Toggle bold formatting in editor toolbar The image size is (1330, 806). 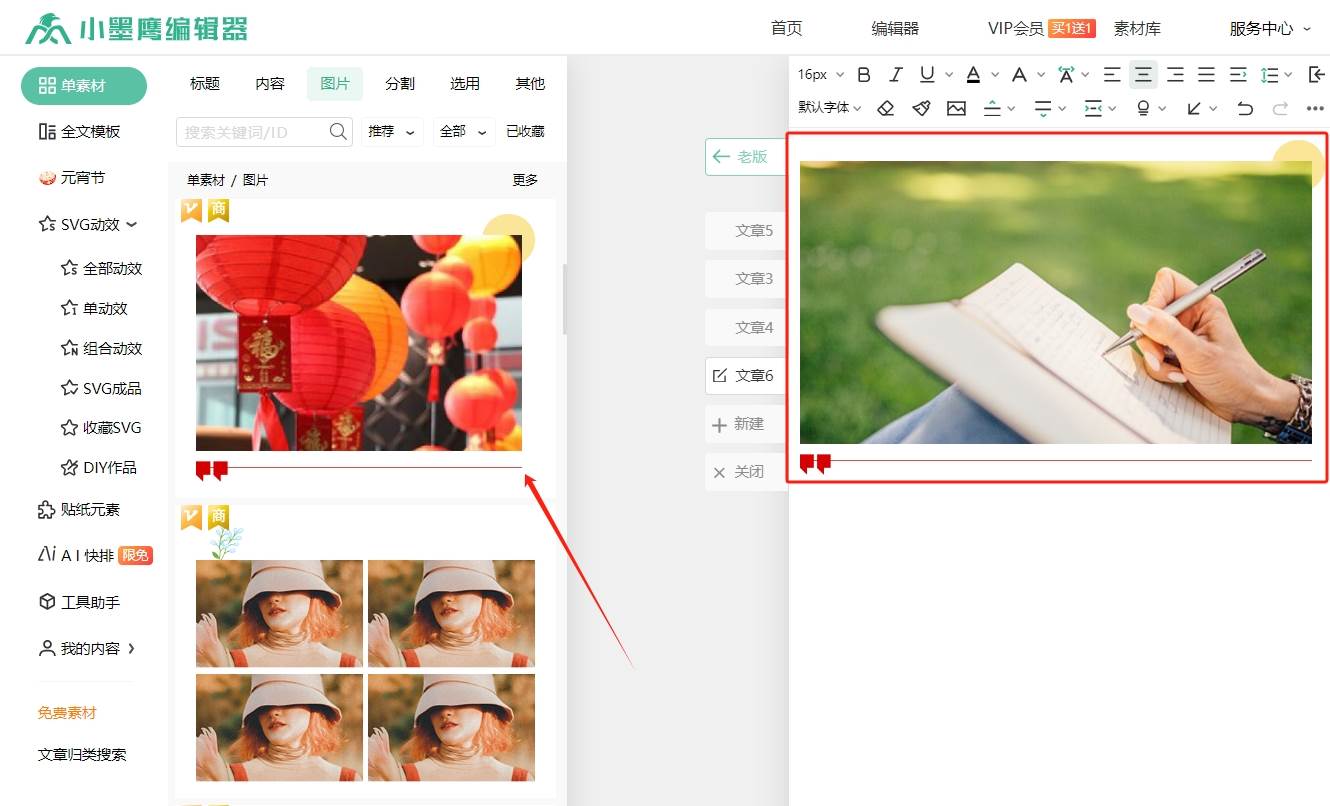(x=864, y=75)
